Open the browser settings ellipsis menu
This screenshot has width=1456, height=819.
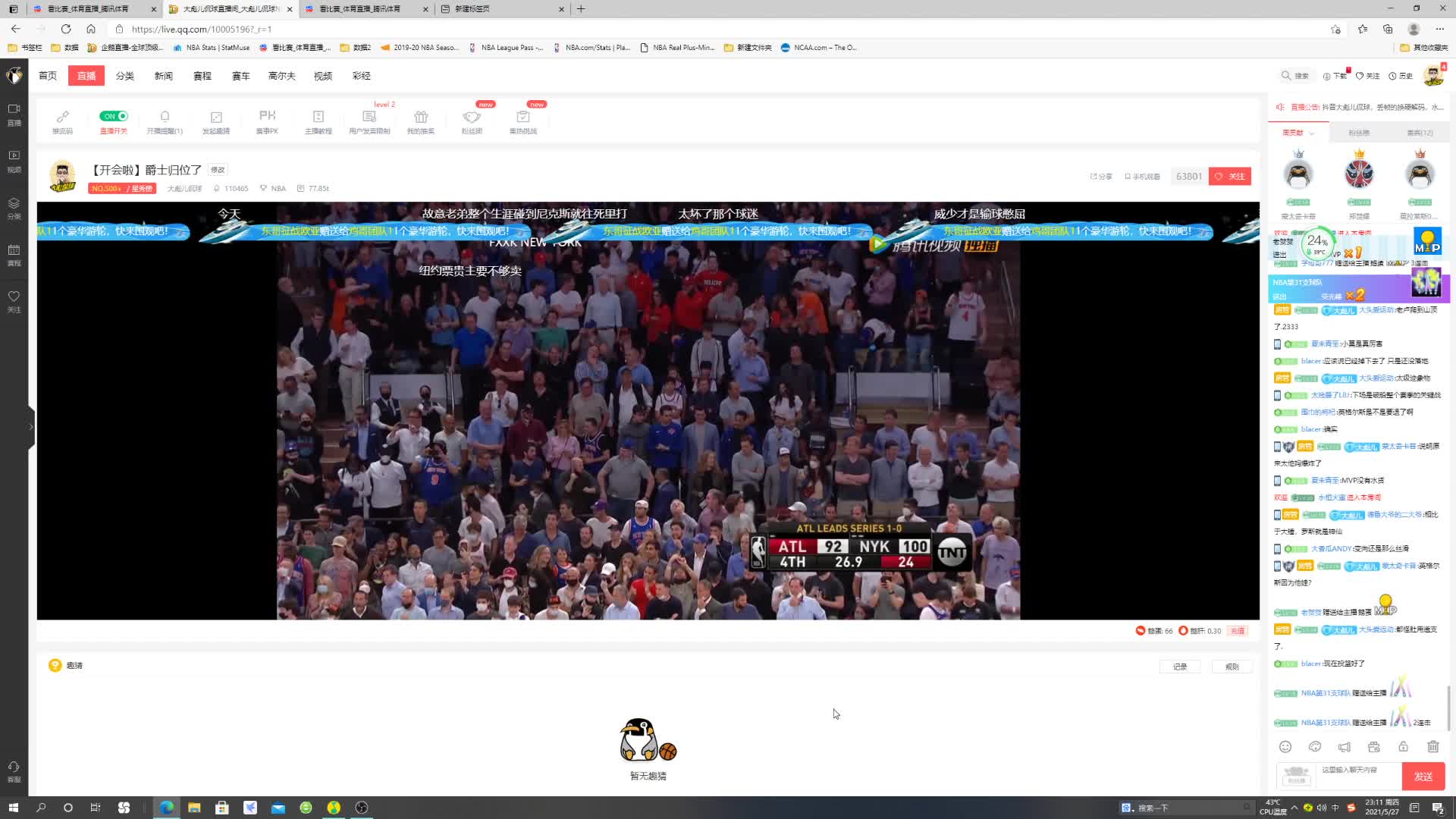click(x=1439, y=29)
